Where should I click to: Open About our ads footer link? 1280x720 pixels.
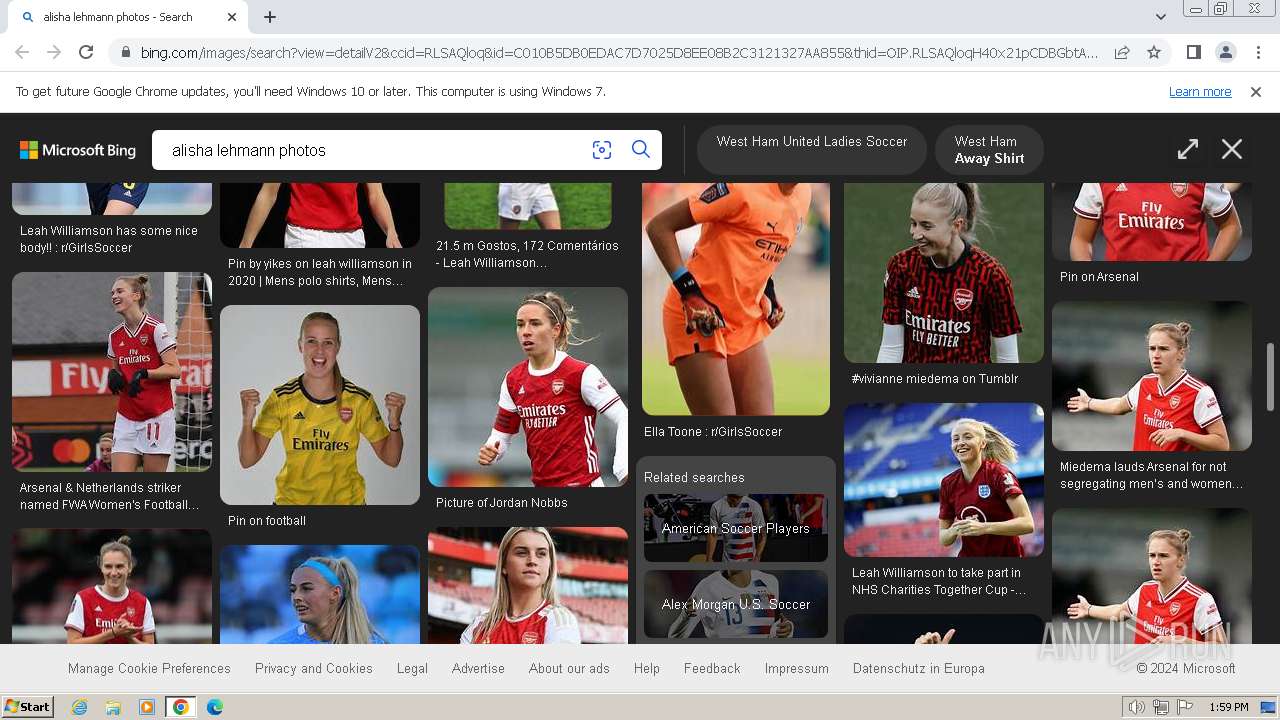point(569,668)
